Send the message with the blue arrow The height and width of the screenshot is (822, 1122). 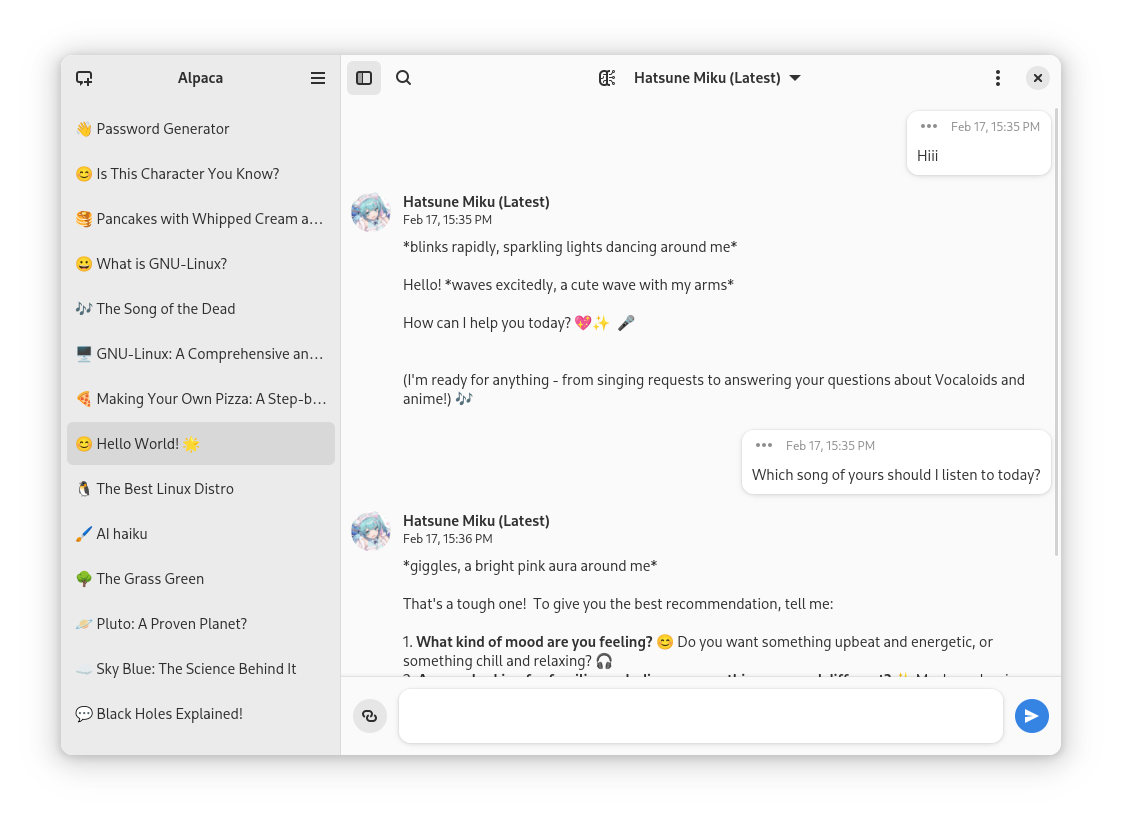(x=1031, y=715)
